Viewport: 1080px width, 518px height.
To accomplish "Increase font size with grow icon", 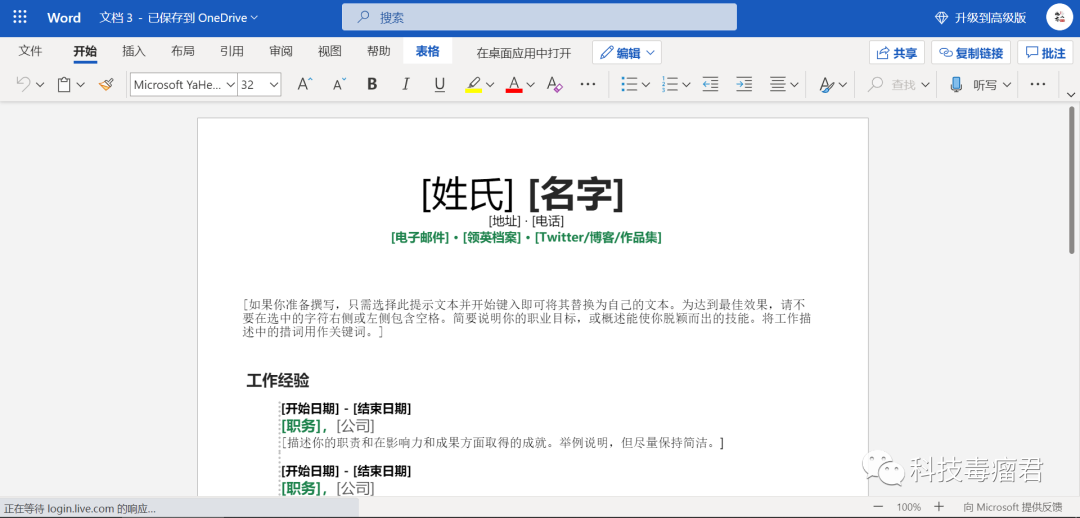I will (304, 84).
